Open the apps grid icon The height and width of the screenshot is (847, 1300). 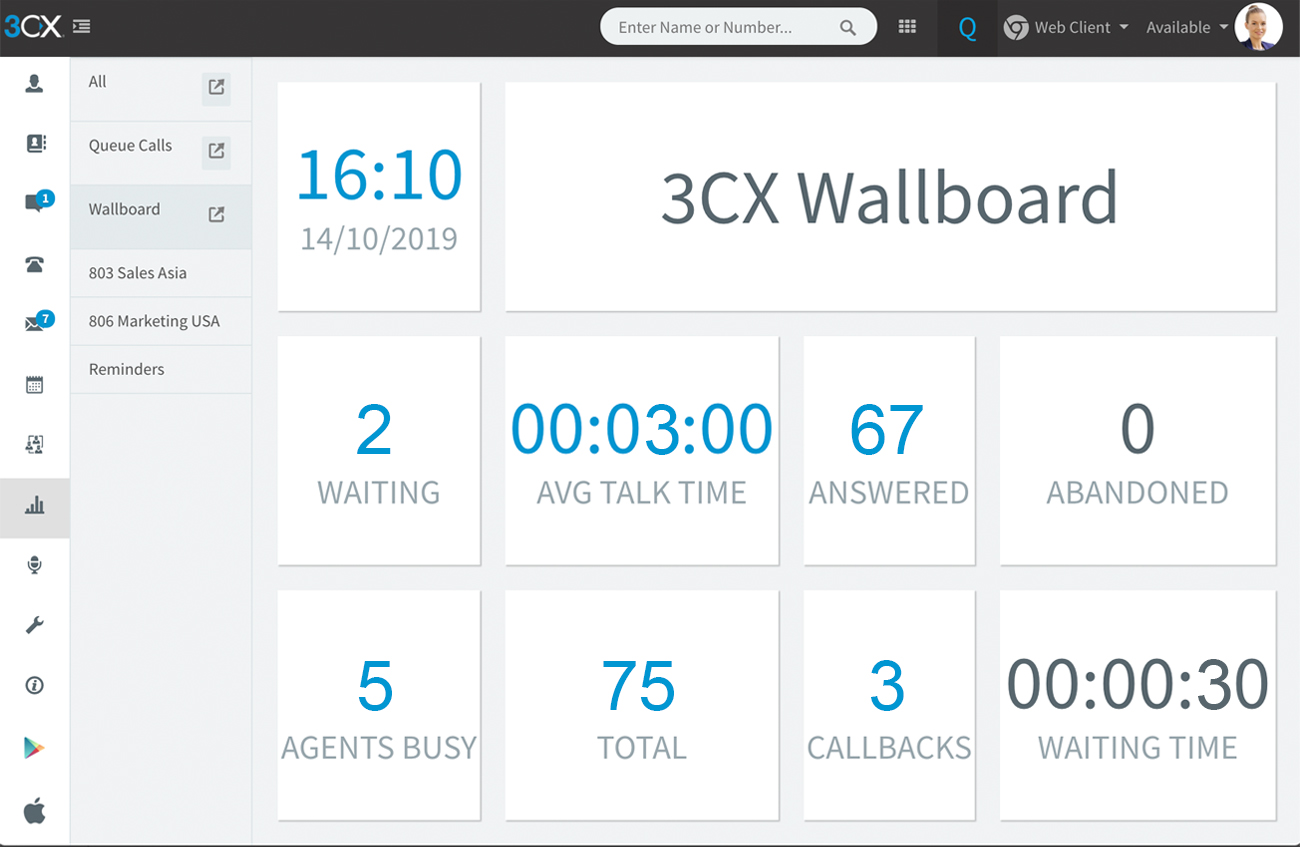[x=907, y=27]
